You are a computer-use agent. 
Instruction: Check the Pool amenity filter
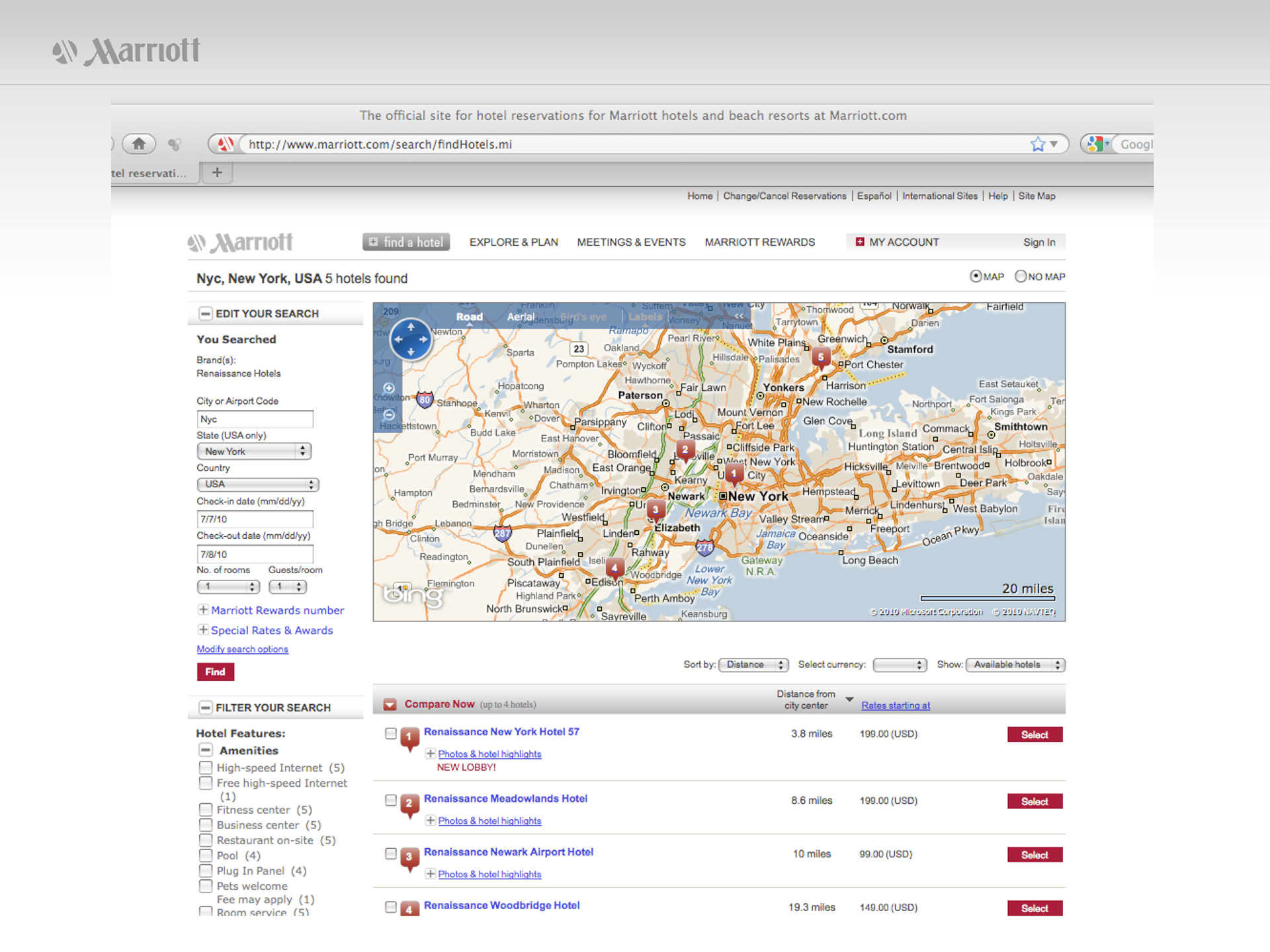[206, 855]
